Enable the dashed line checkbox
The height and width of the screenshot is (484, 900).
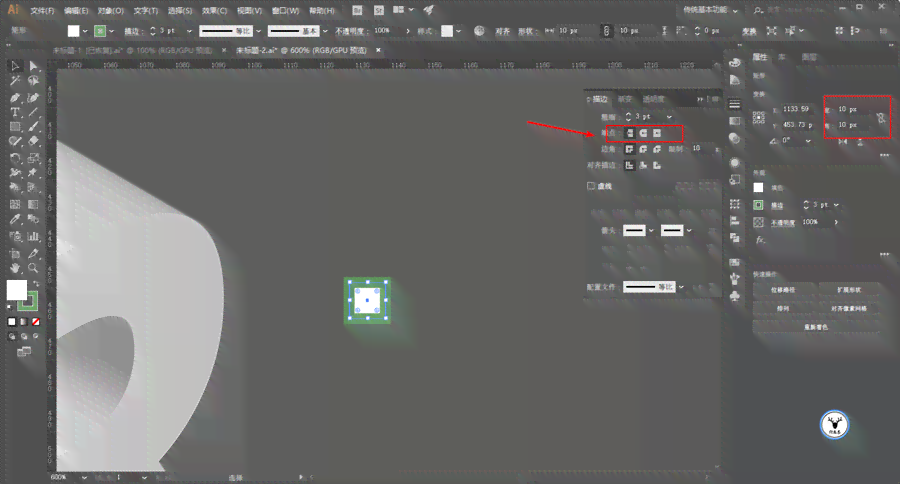[x=591, y=185]
